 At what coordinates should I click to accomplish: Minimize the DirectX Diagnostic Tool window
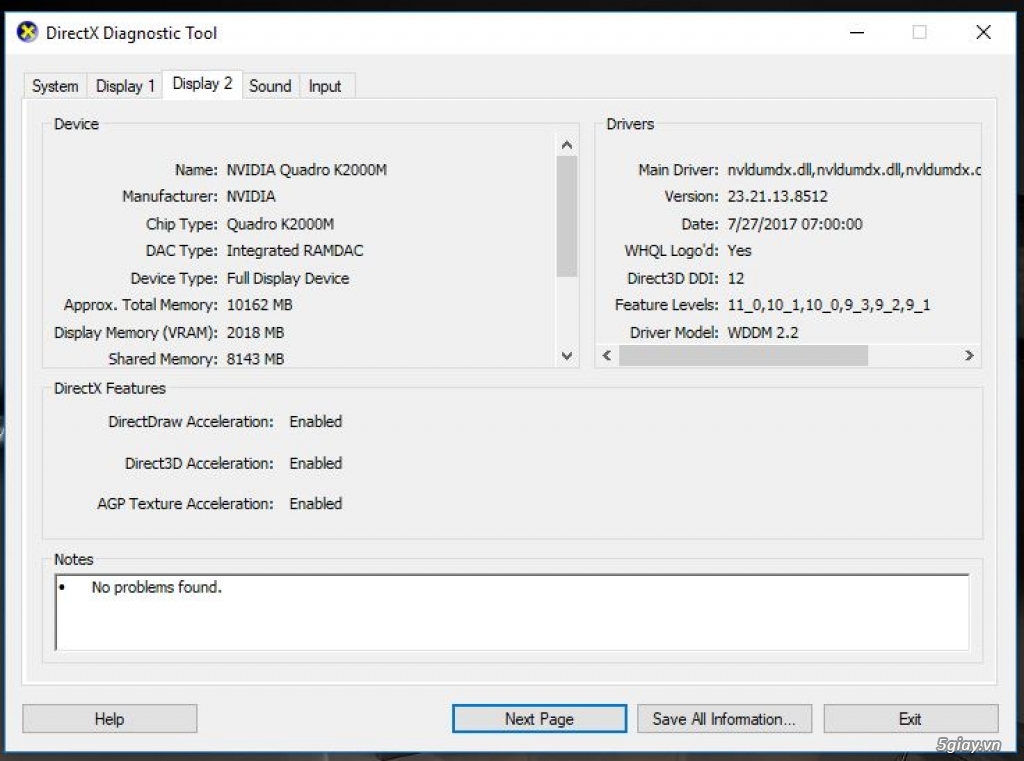point(857,32)
